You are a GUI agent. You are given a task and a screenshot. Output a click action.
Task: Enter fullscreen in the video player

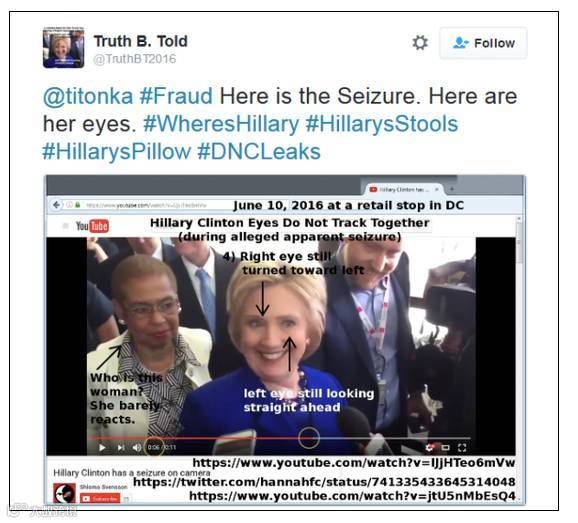point(462,447)
